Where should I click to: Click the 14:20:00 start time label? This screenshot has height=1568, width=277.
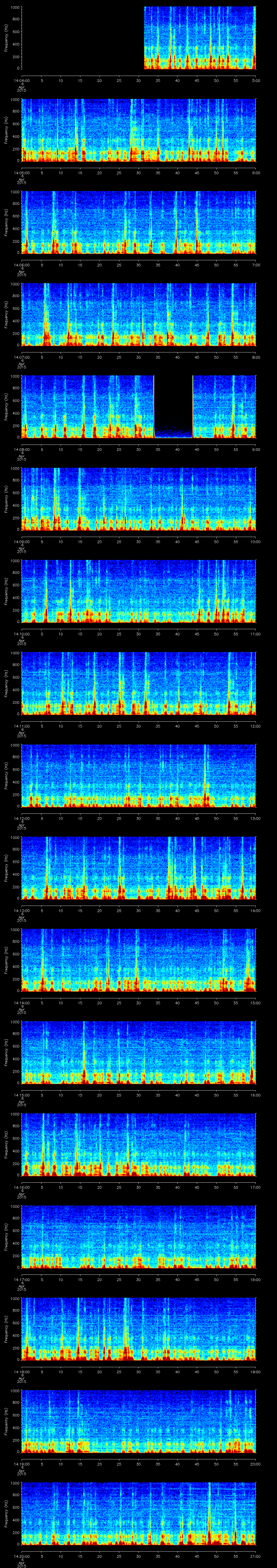pyautogui.click(x=21, y=1556)
